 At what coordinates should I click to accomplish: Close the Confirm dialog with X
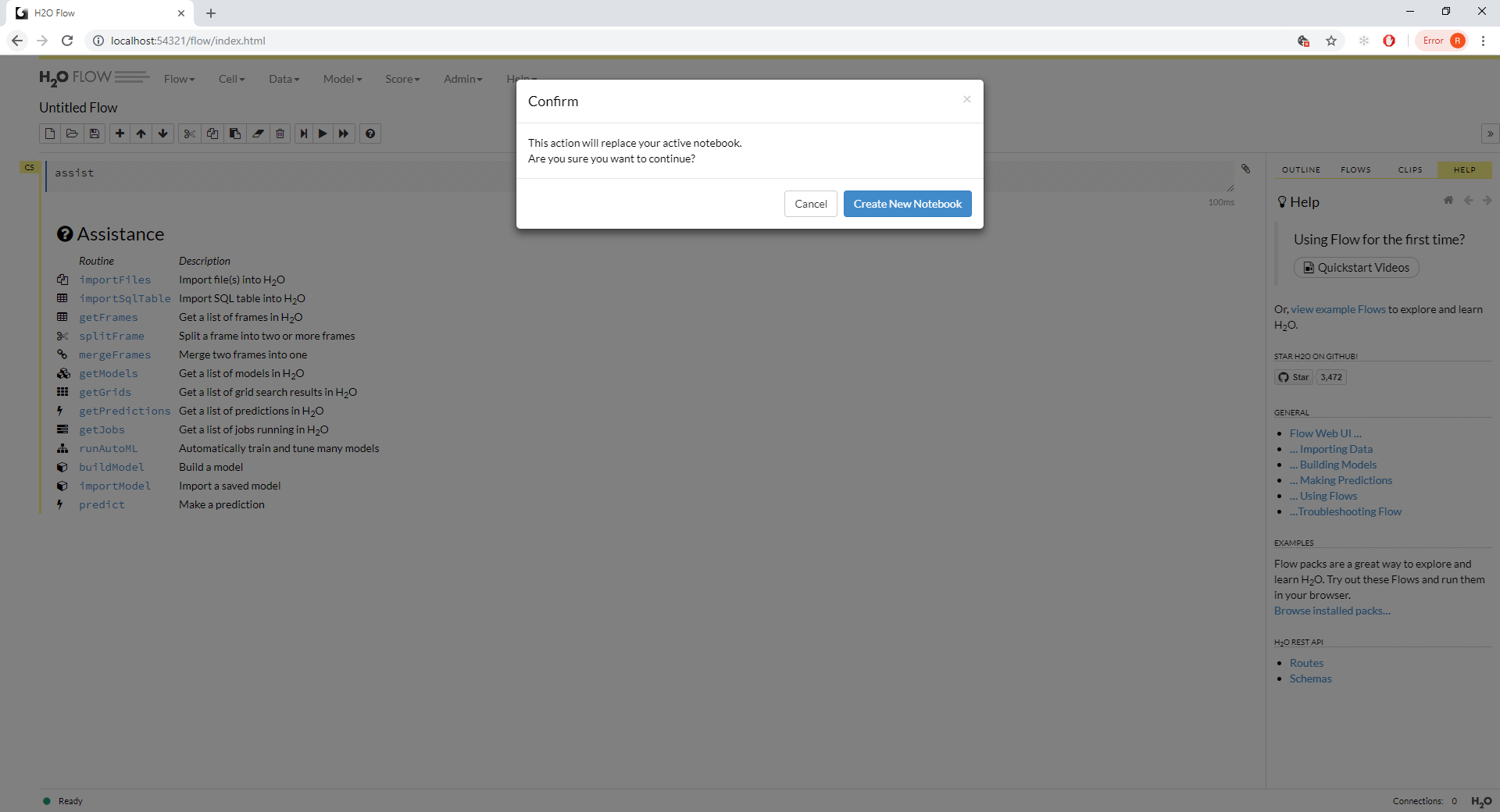967,99
